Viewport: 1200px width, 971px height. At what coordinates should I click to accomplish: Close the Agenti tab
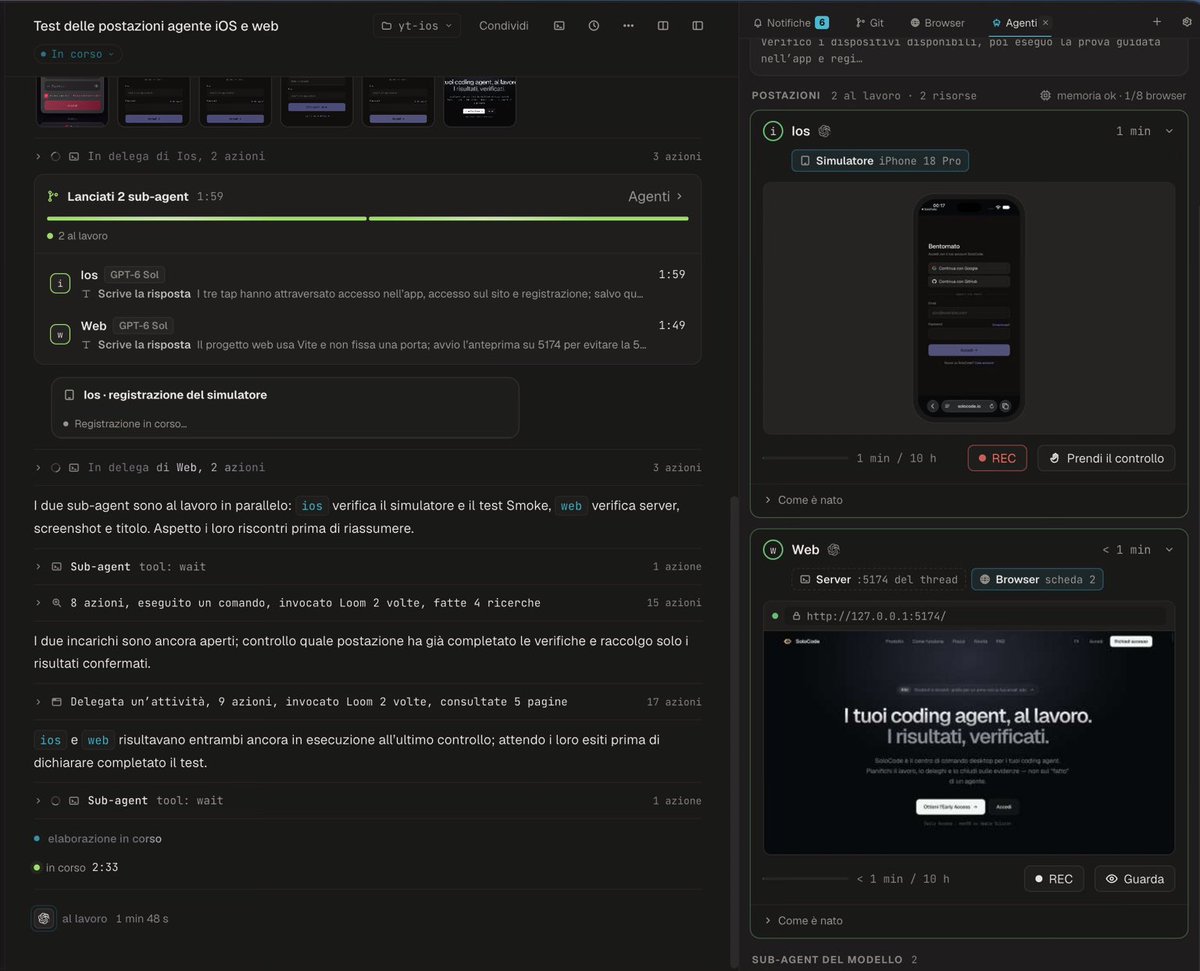(1046, 22)
